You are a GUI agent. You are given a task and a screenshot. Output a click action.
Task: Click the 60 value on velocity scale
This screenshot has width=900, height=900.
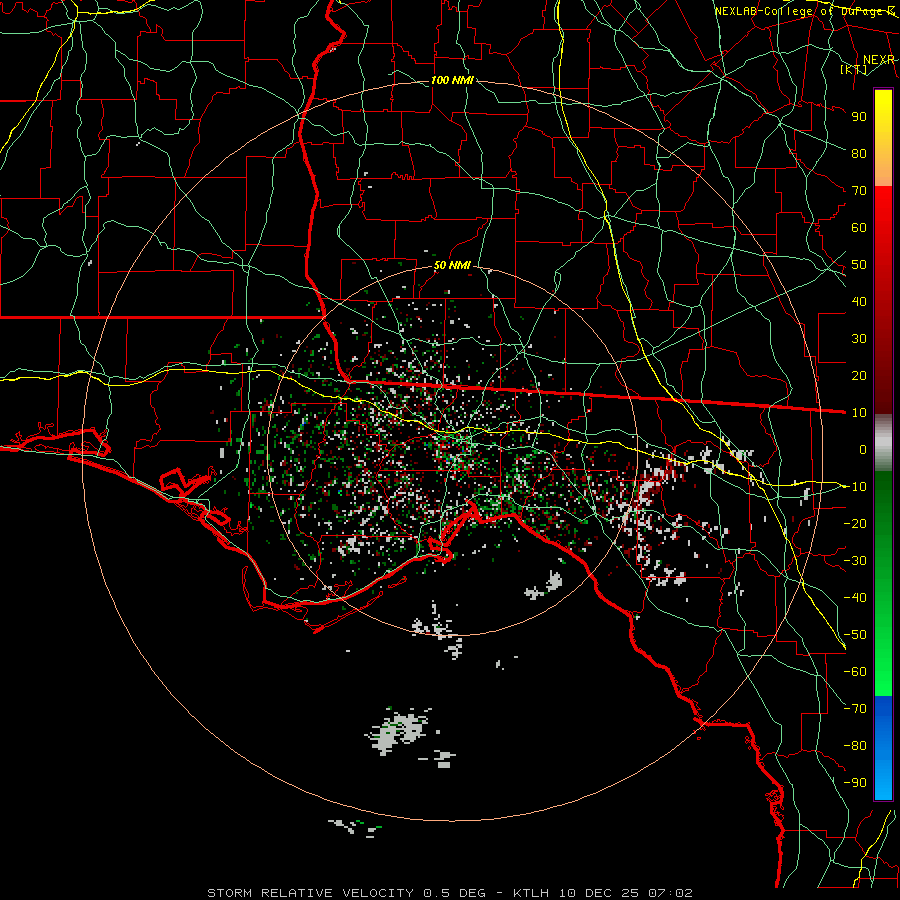[x=859, y=228]
